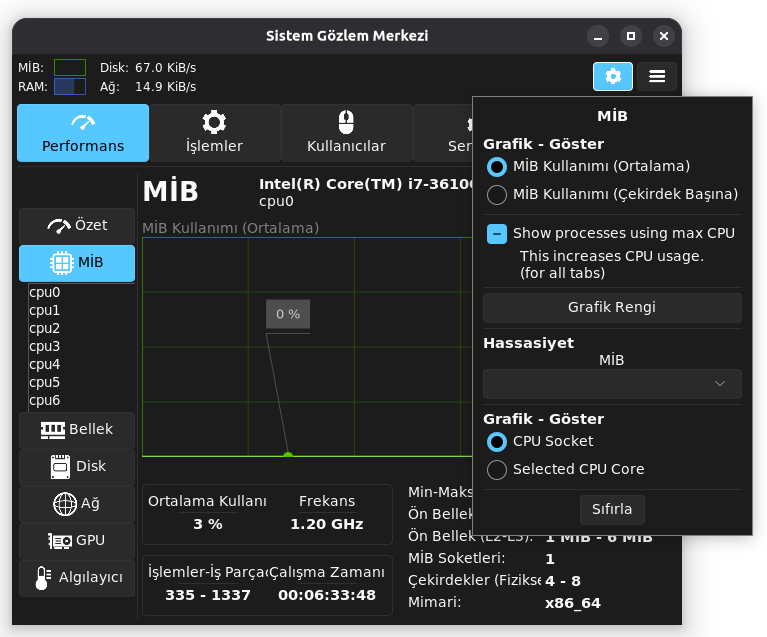767x637 pixels.
Task: Open the Ağ network section
Action: click(x=77, y=504)
